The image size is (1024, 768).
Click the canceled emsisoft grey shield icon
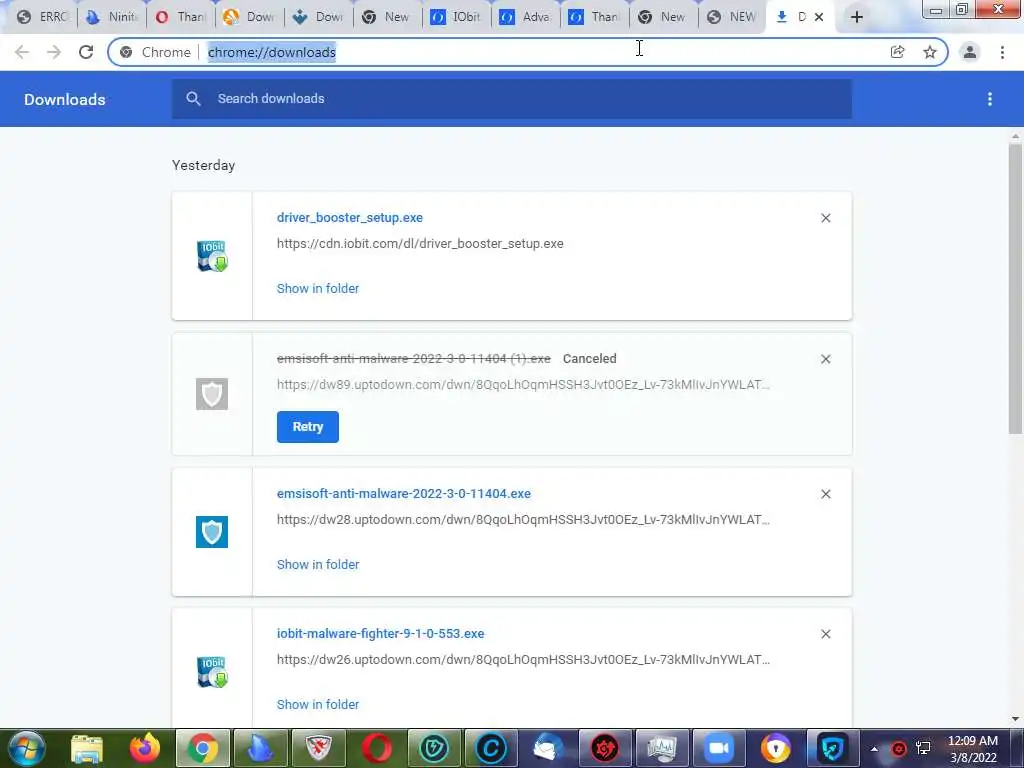point(212,394)
